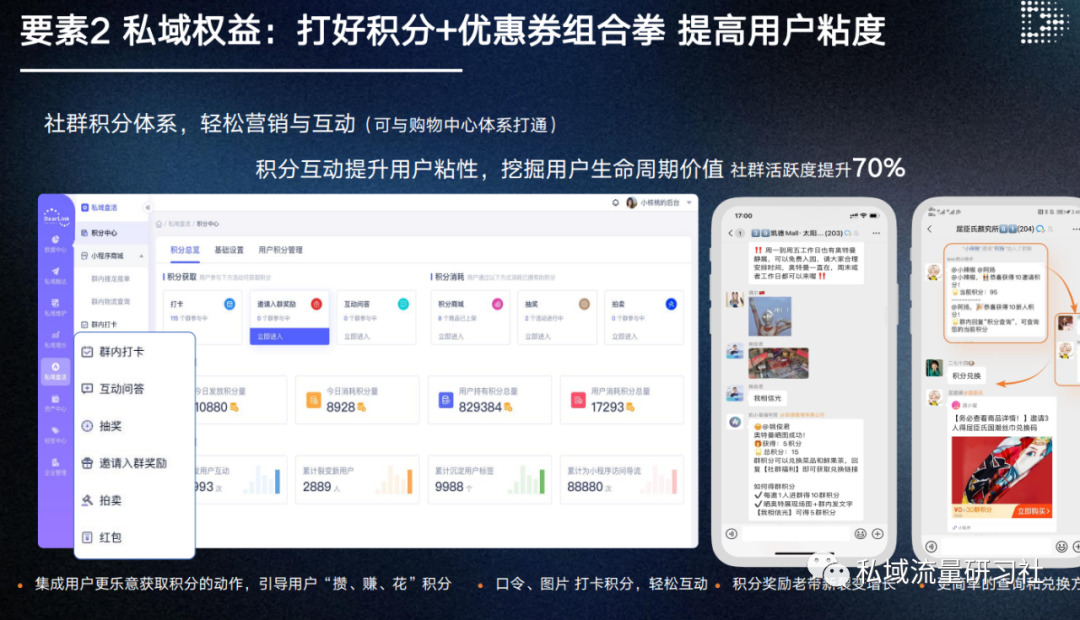
Task: Open the 私域盘活 section in the purple sidebar
Action: [56, 371]
